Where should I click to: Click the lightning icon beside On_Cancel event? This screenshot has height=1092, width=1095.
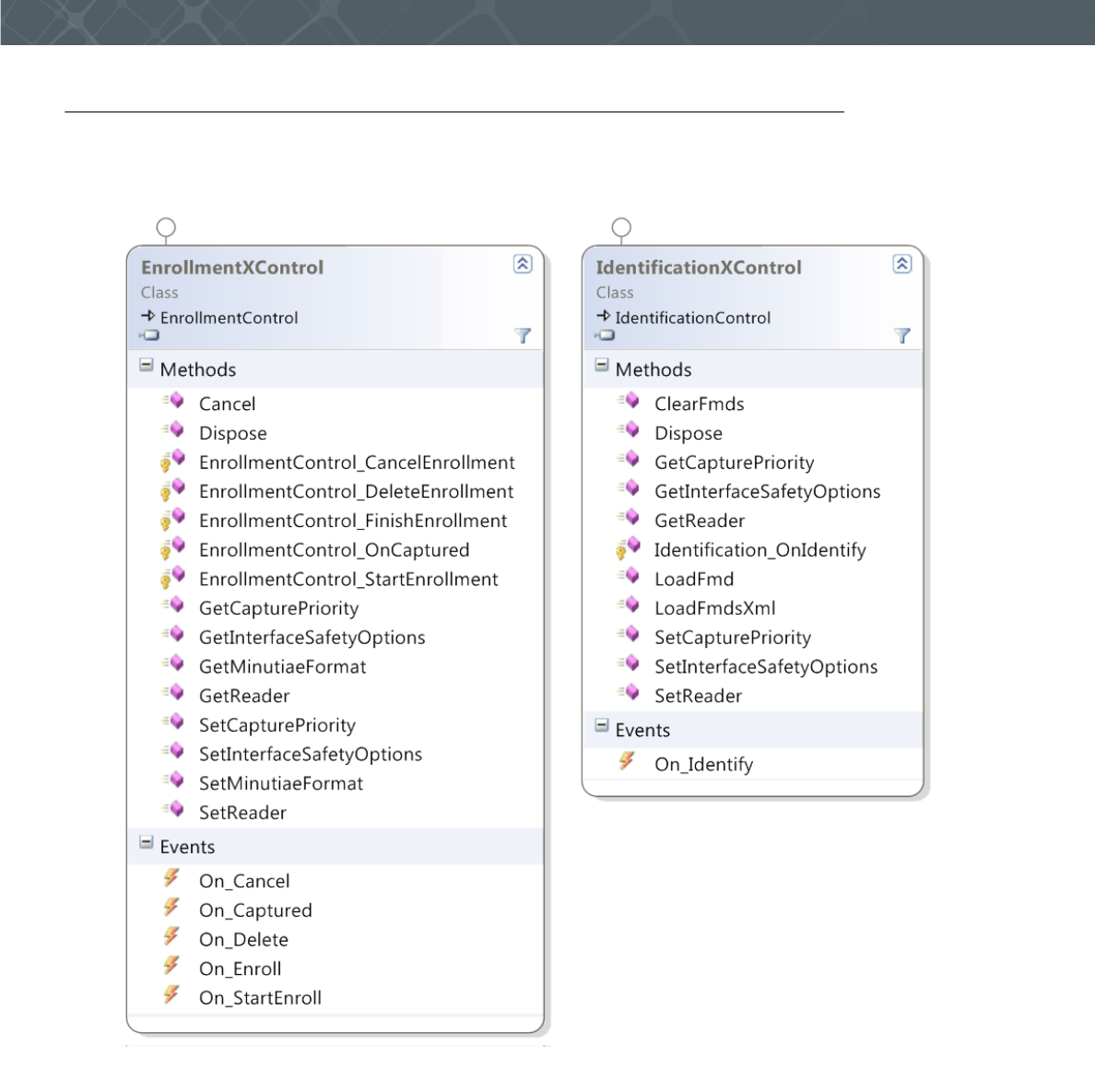pos(171,878)
